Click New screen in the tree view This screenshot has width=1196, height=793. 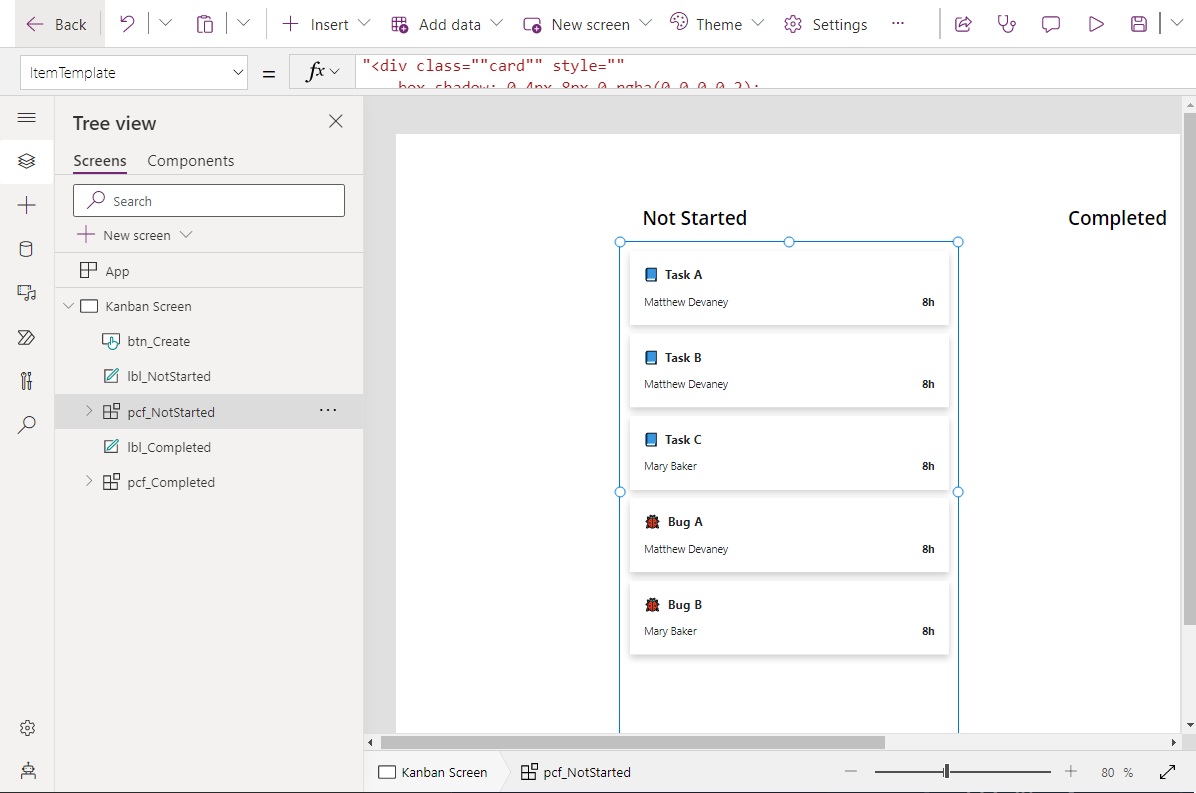coord(135,235)
